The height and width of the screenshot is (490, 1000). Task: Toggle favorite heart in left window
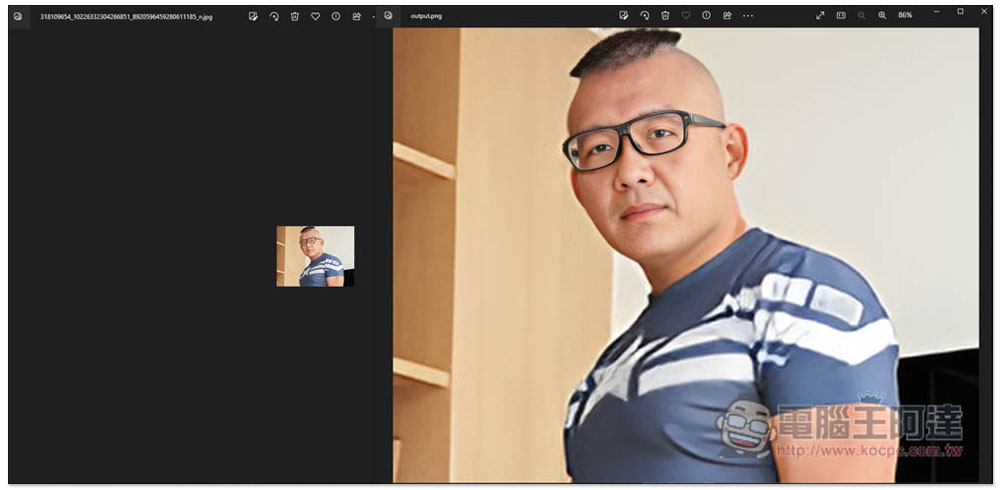pyautogui.click(x=315, y=16)
